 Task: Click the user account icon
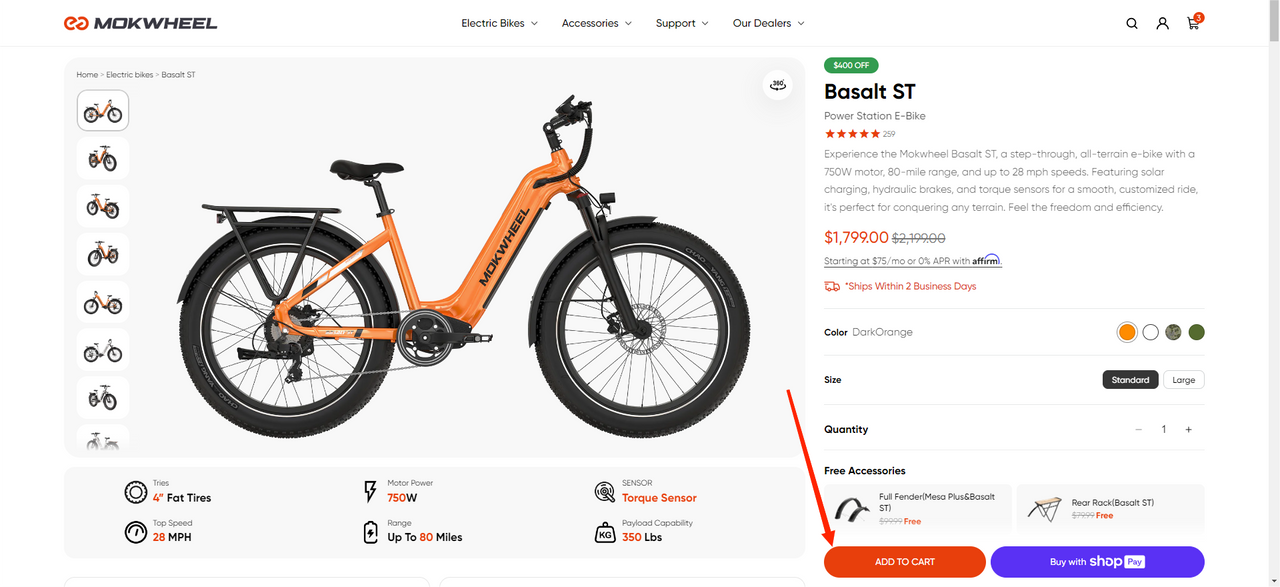(x=1162, y=23)
